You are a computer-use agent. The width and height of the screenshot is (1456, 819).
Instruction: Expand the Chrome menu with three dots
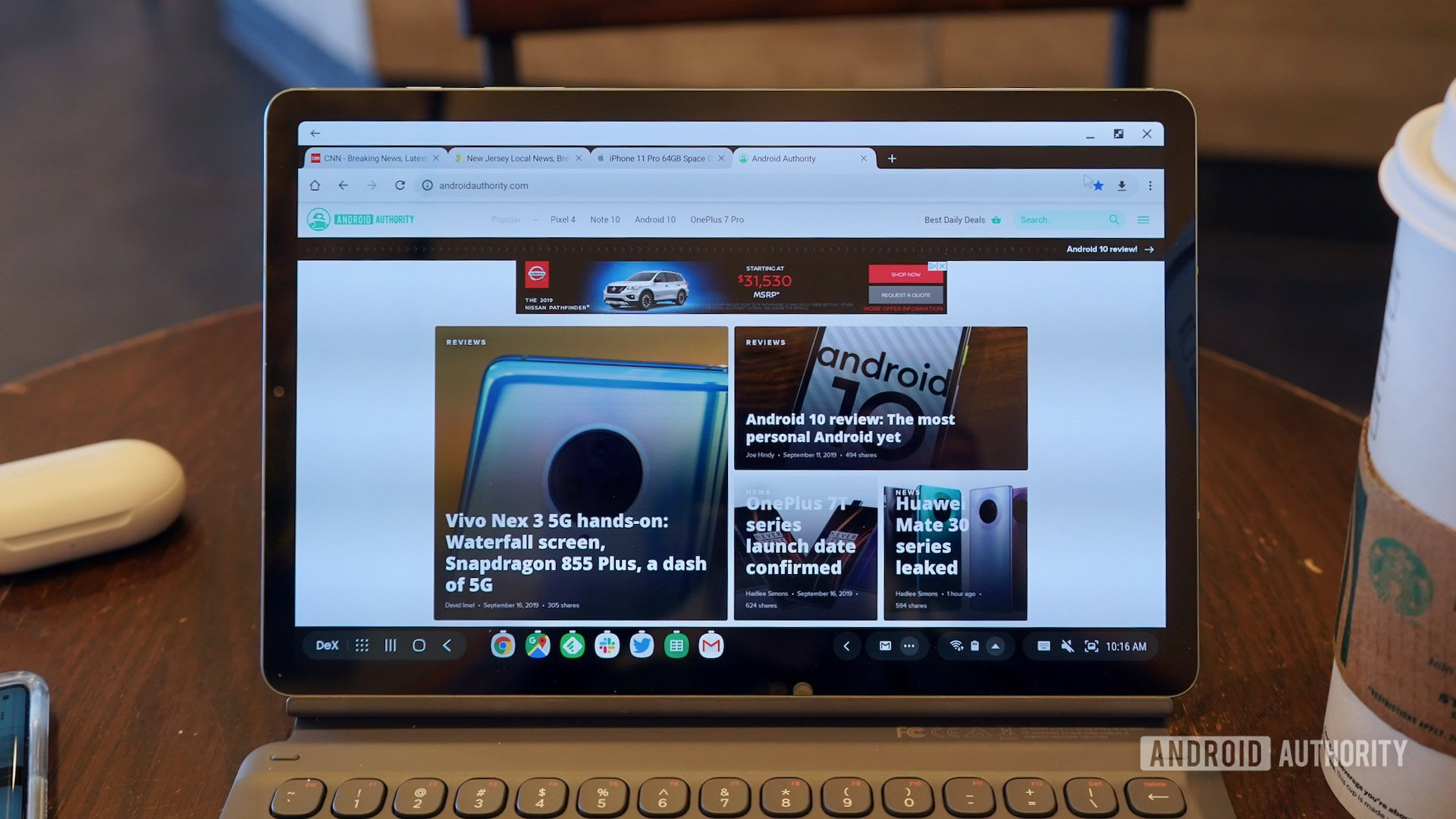(x=1150, y=185)
